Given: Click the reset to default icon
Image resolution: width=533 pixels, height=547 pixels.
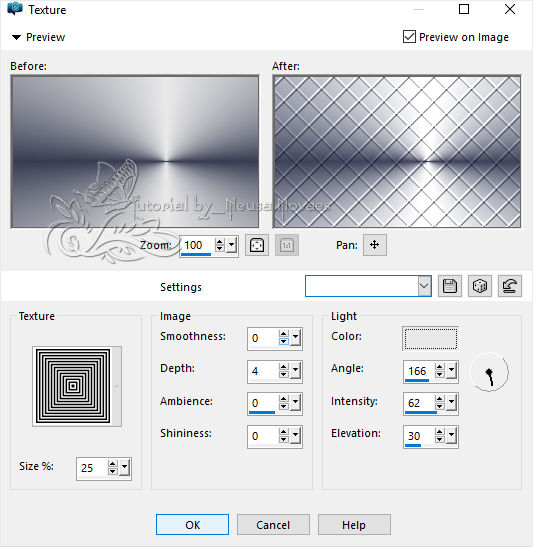Looking at the screenshot, I should (x=510, y=286).
